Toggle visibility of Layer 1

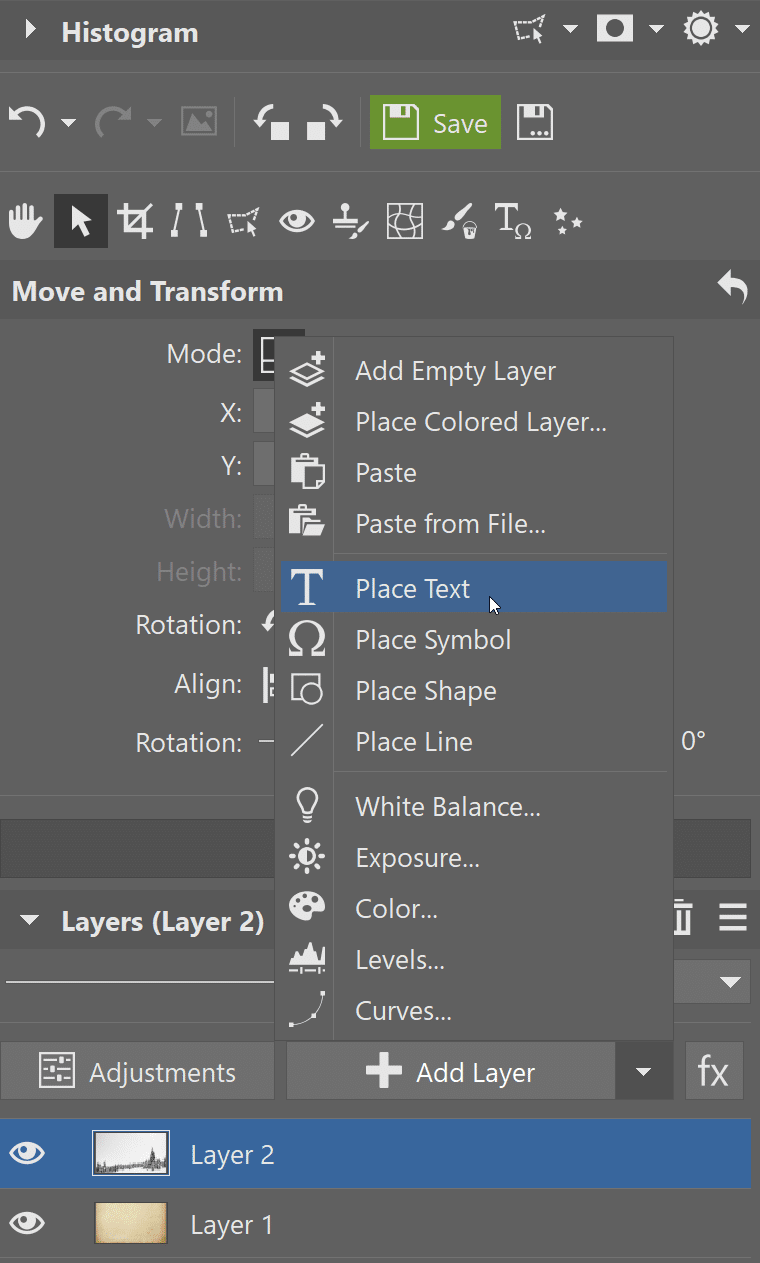tap(27, 1223)
